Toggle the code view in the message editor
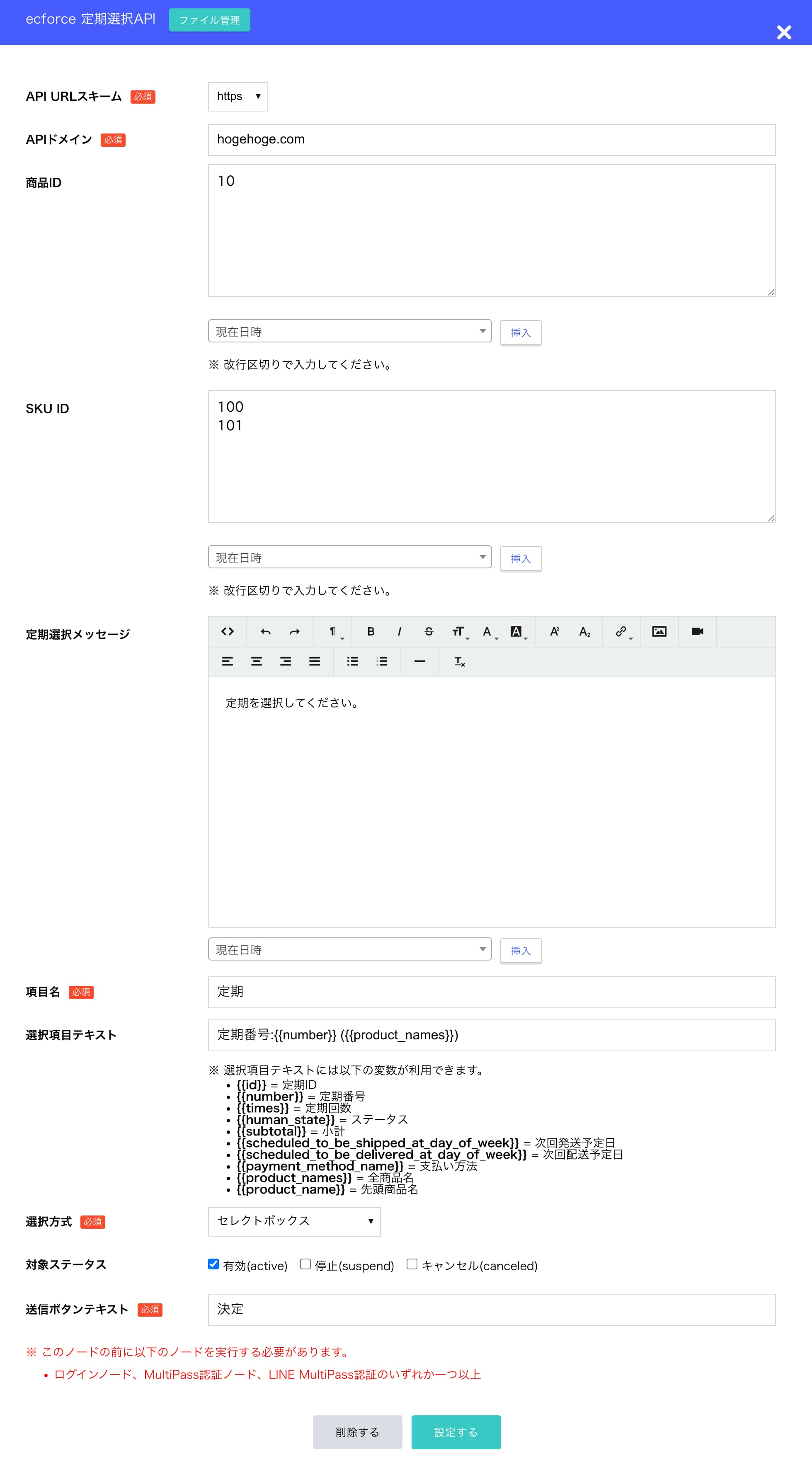812x1458 pixels. point(228,632)
